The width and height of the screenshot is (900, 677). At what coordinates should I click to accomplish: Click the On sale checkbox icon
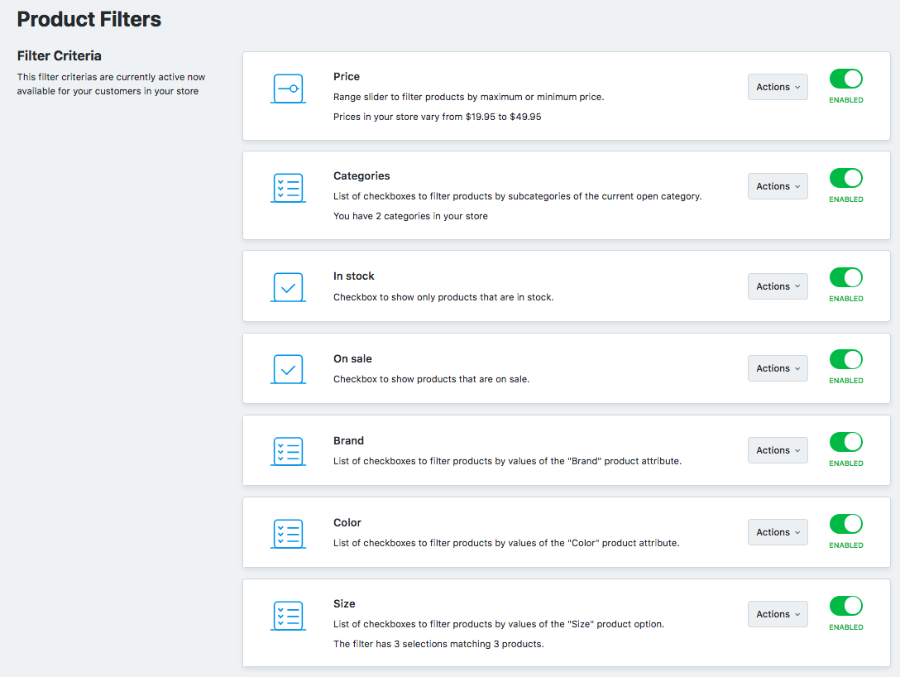pos(288,369)
